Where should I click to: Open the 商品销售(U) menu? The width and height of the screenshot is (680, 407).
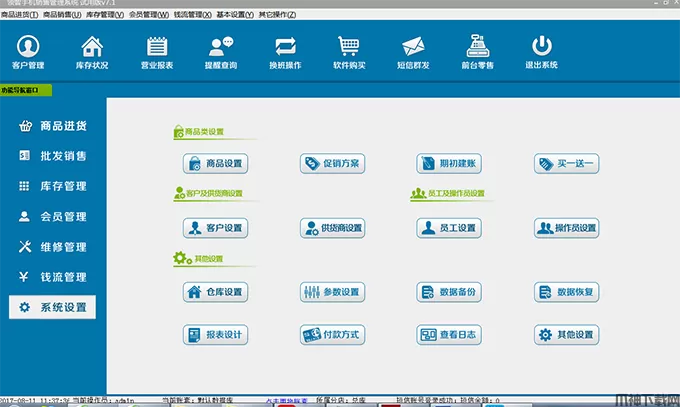pos(62,14)
